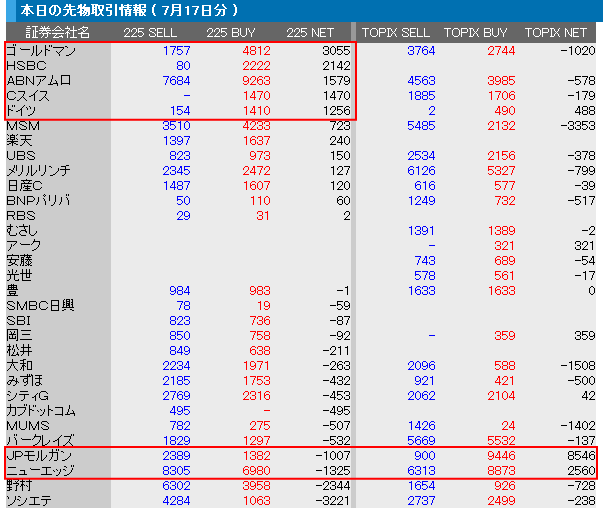Select the RBS row name
The image size is (603, 510).
point(21,215)
